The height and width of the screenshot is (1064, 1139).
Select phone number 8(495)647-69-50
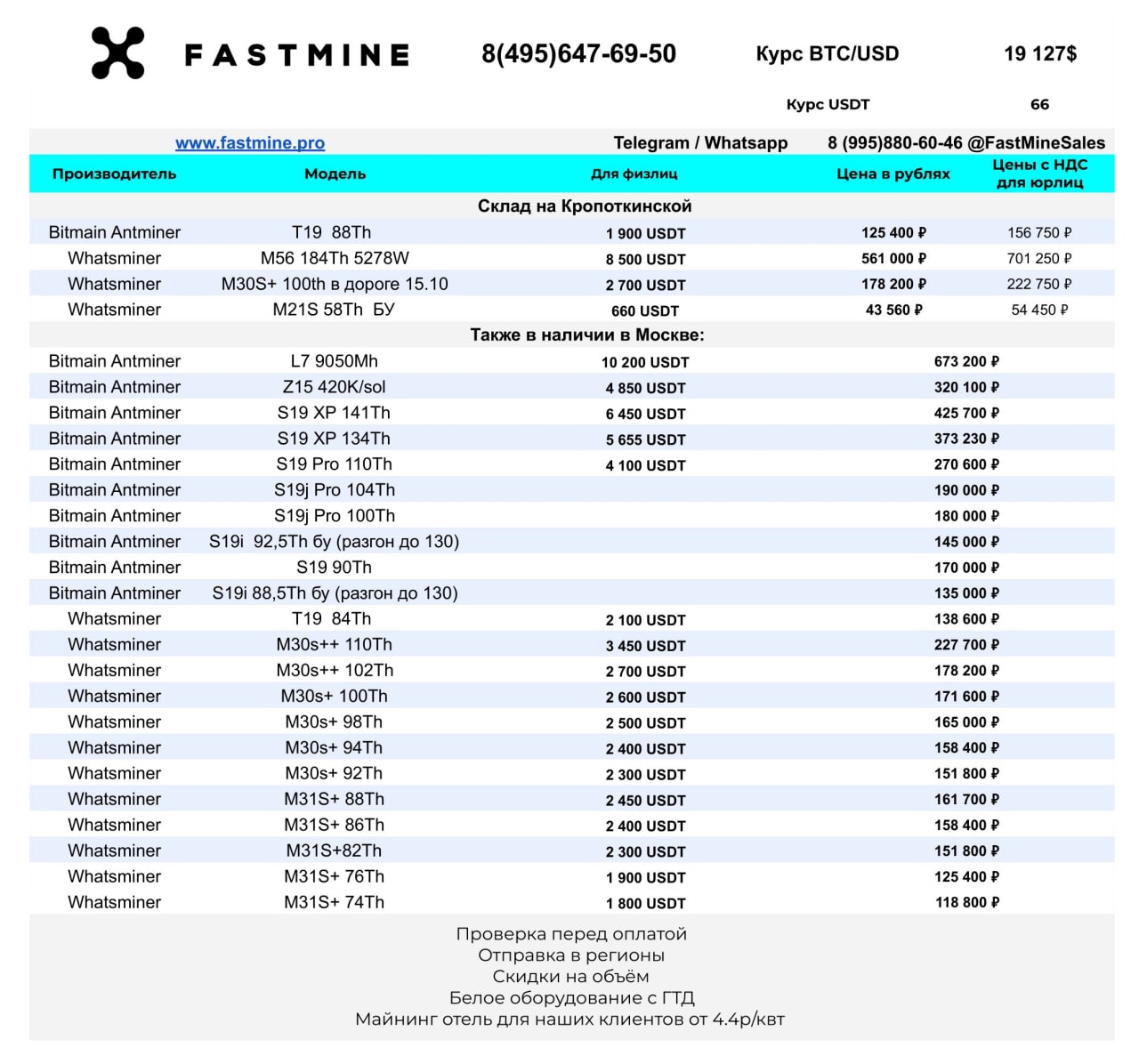coord(578,54)
